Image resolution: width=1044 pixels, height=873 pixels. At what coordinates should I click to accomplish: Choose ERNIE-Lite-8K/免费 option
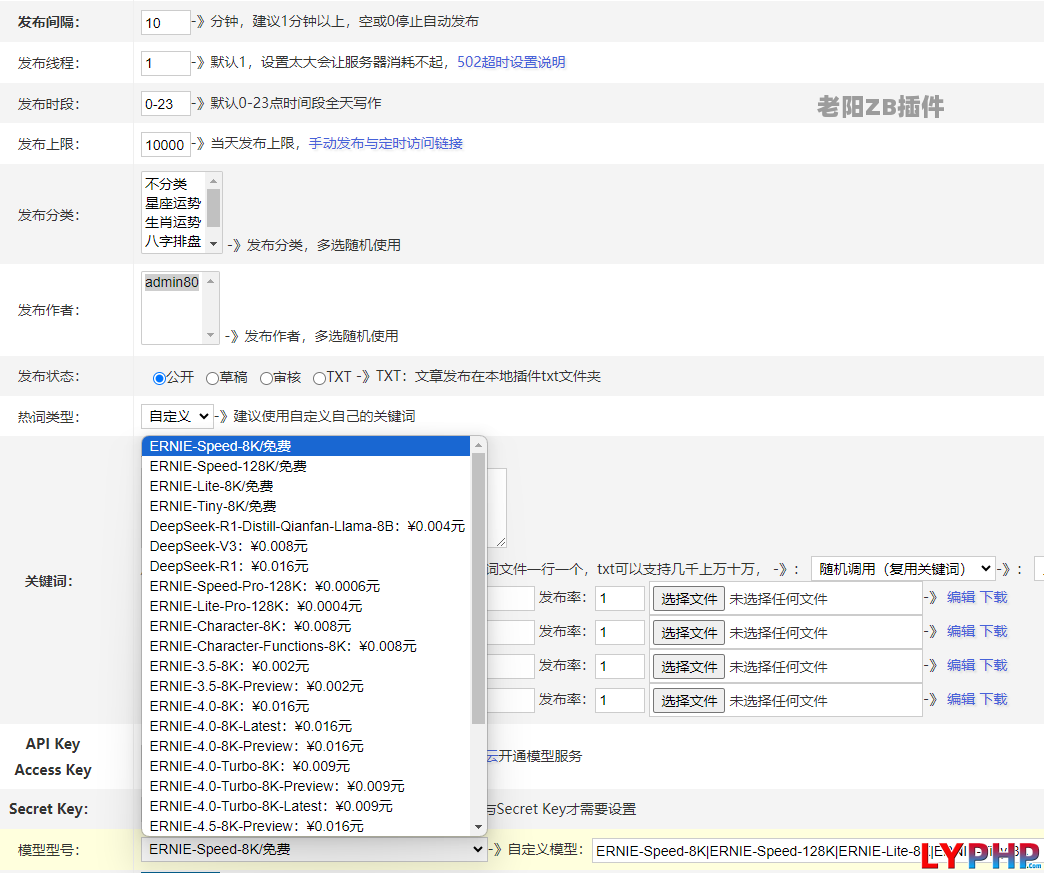coord(306,486)
